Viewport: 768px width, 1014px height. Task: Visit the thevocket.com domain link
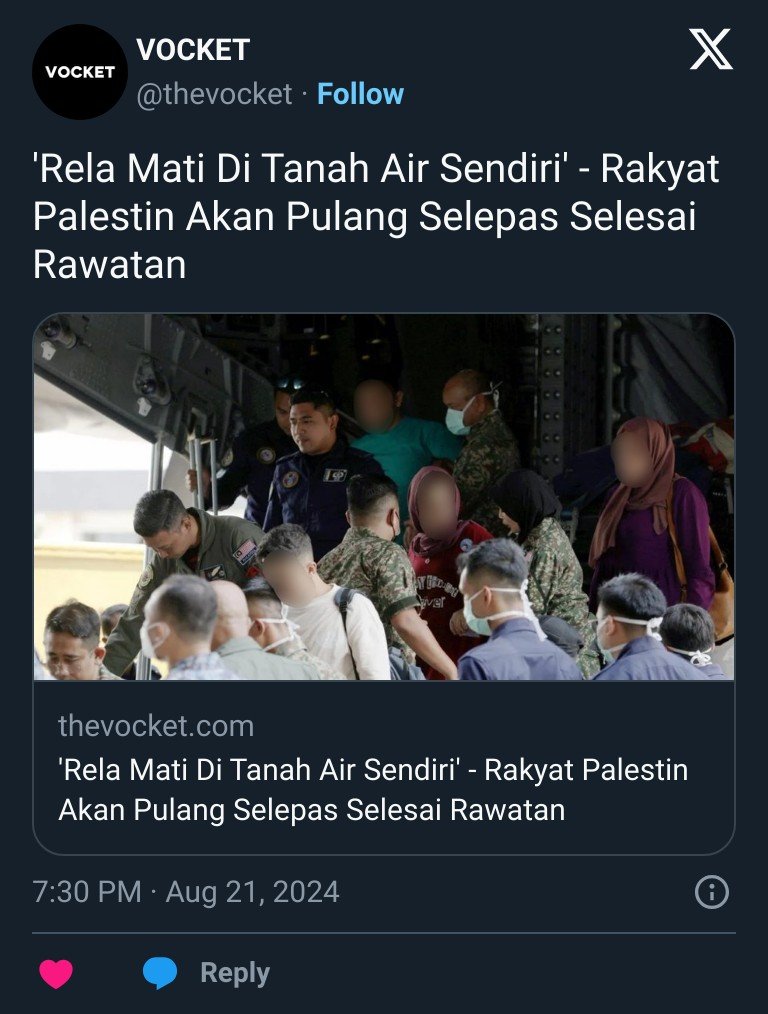[156, 726]
